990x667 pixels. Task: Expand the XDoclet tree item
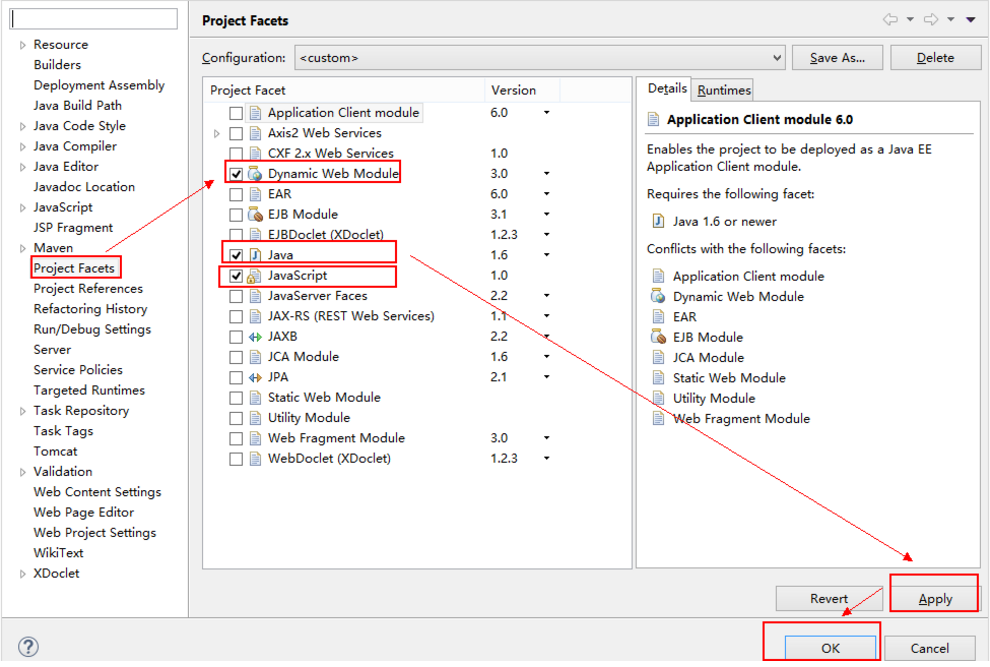click(x=23, y=574)
